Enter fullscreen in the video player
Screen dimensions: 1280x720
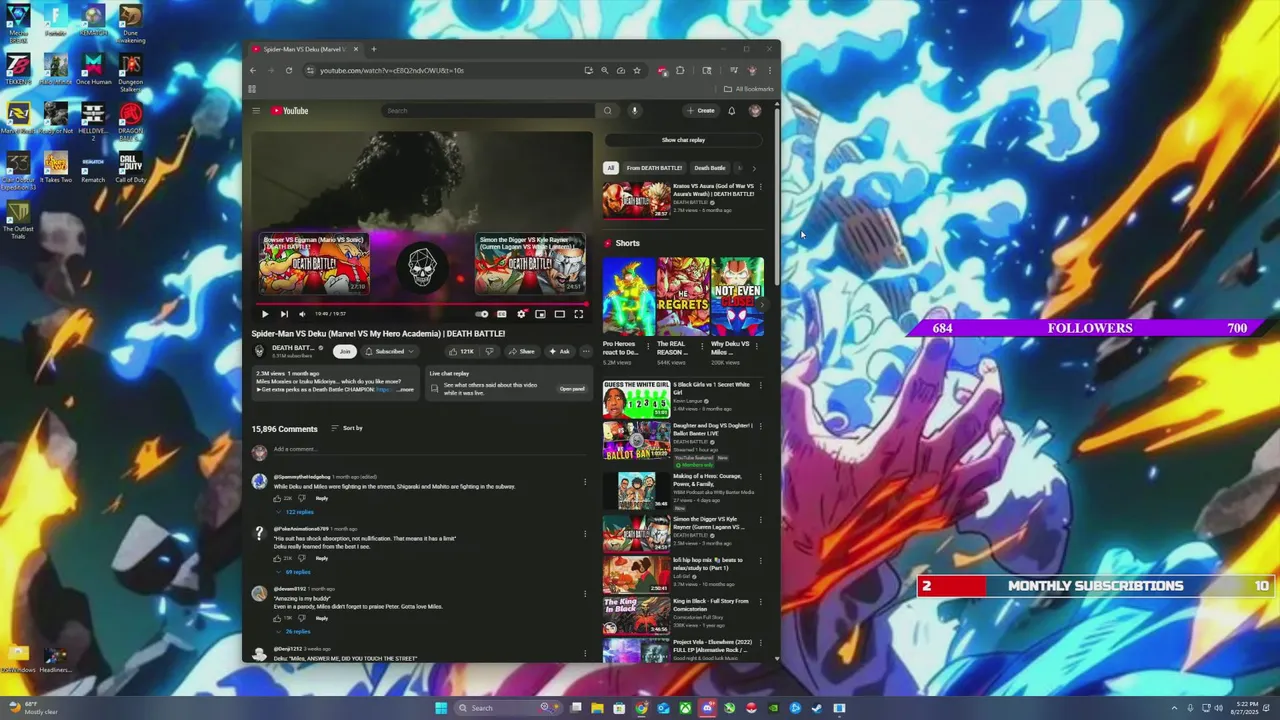coord(578,314)
